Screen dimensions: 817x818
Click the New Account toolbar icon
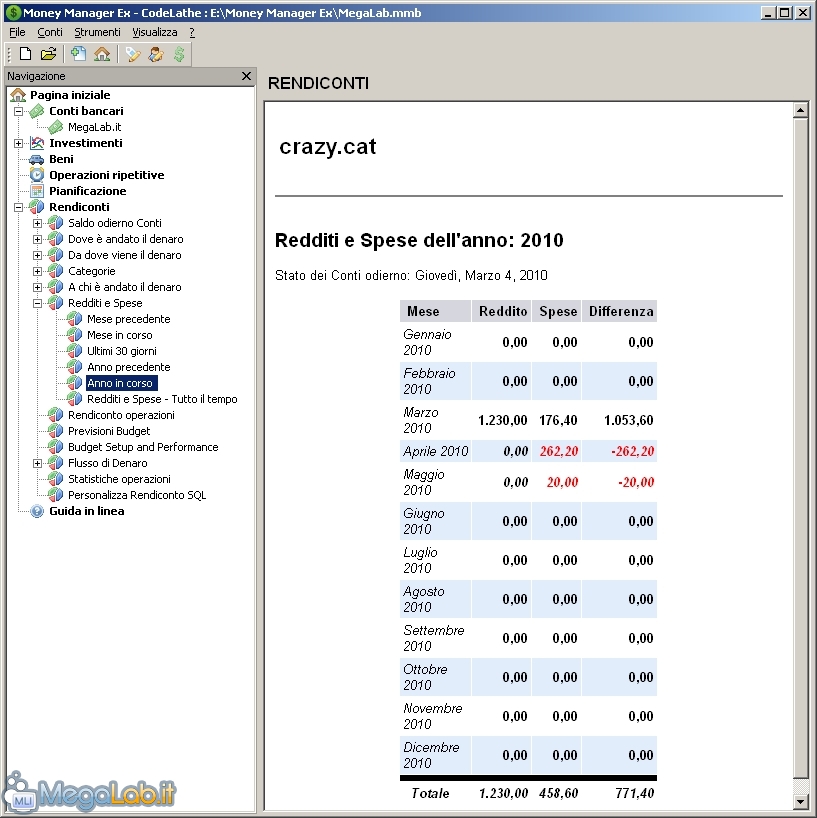click(x=78, y=54)
